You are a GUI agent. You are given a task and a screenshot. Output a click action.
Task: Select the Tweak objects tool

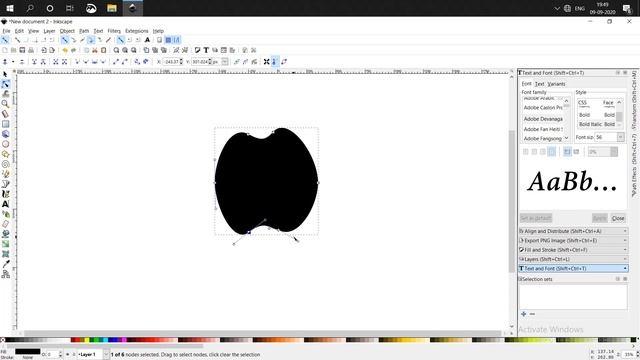[x=5, y=94]
